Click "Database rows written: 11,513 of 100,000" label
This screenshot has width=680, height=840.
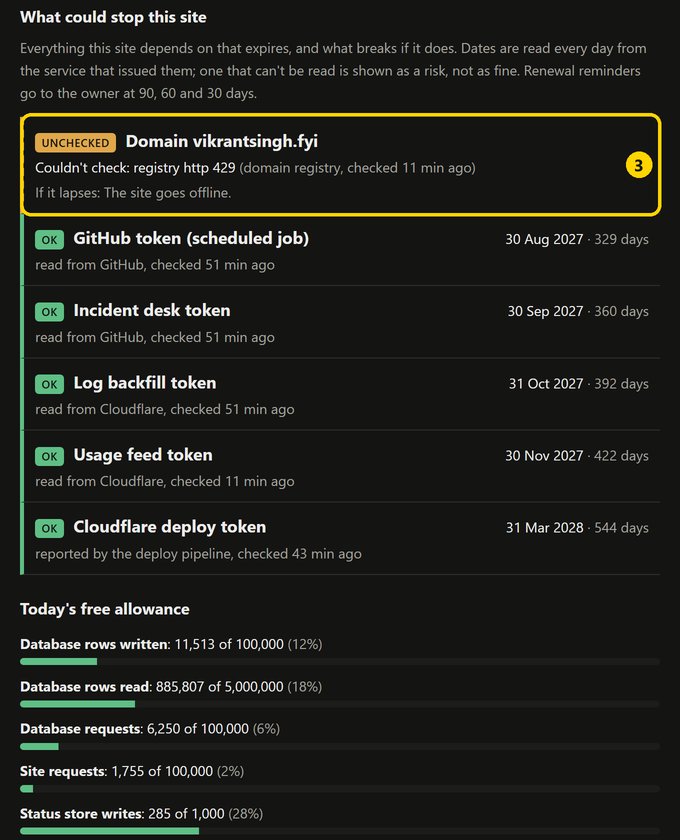[152, 644]
